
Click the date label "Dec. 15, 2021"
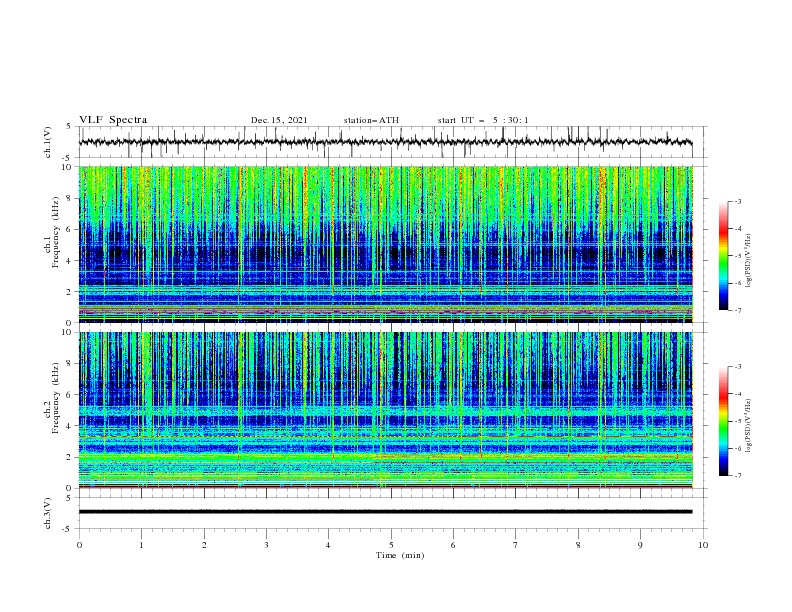pos(279,120)
